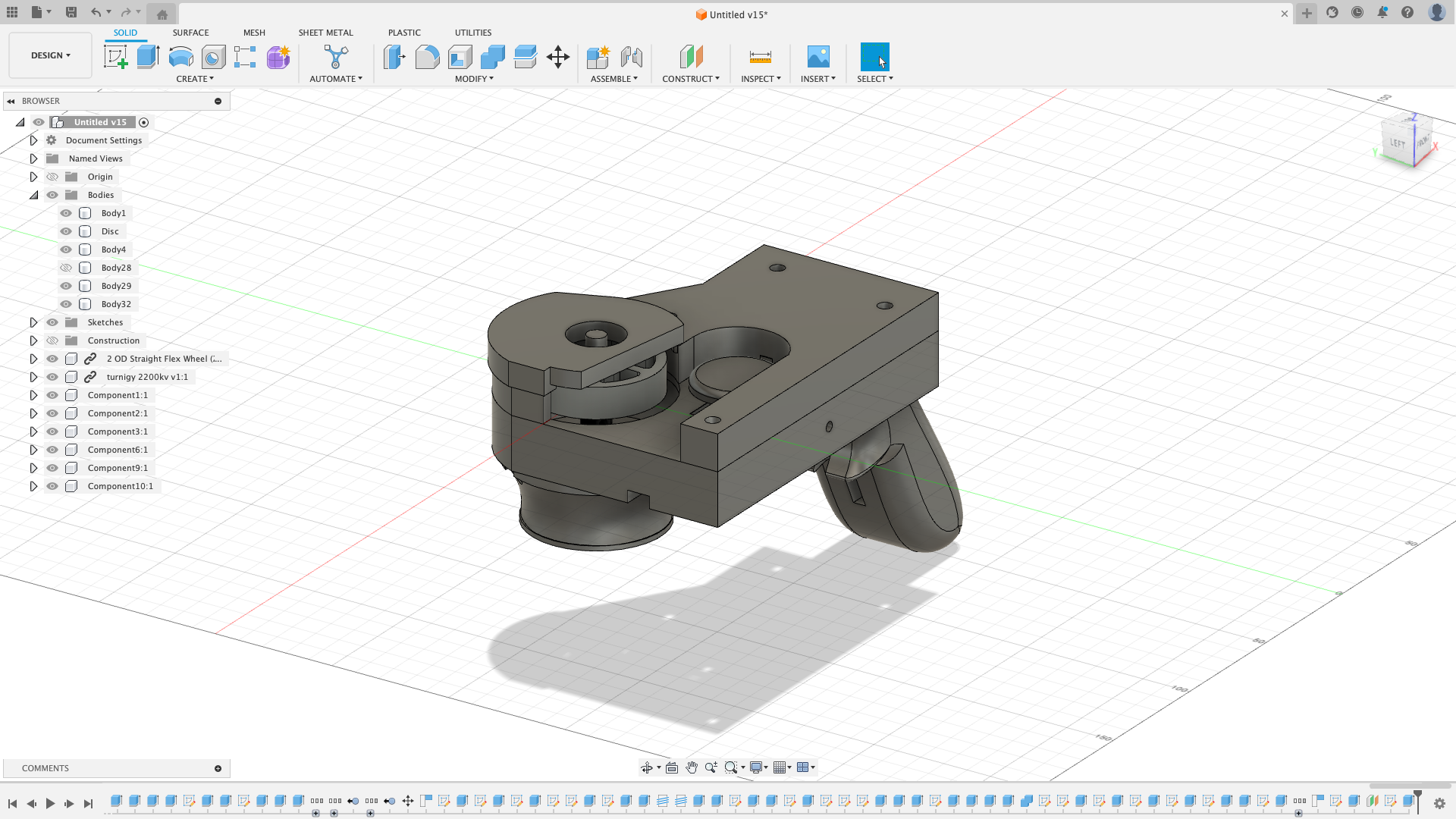Image resolution: width=1456 pixels, height=819 pixels.
Task: Switch to the SURFACE tab
Action: tap(190, 33)
